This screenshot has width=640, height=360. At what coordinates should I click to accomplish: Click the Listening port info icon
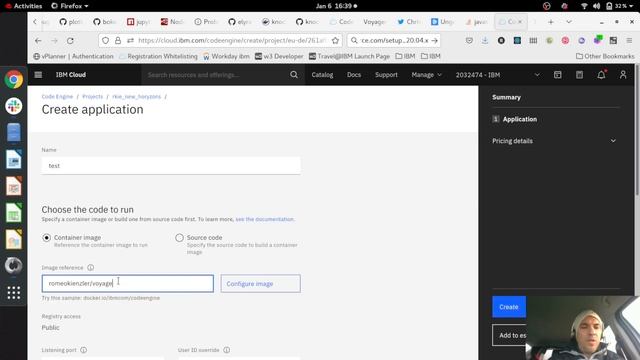pos(84,350)
